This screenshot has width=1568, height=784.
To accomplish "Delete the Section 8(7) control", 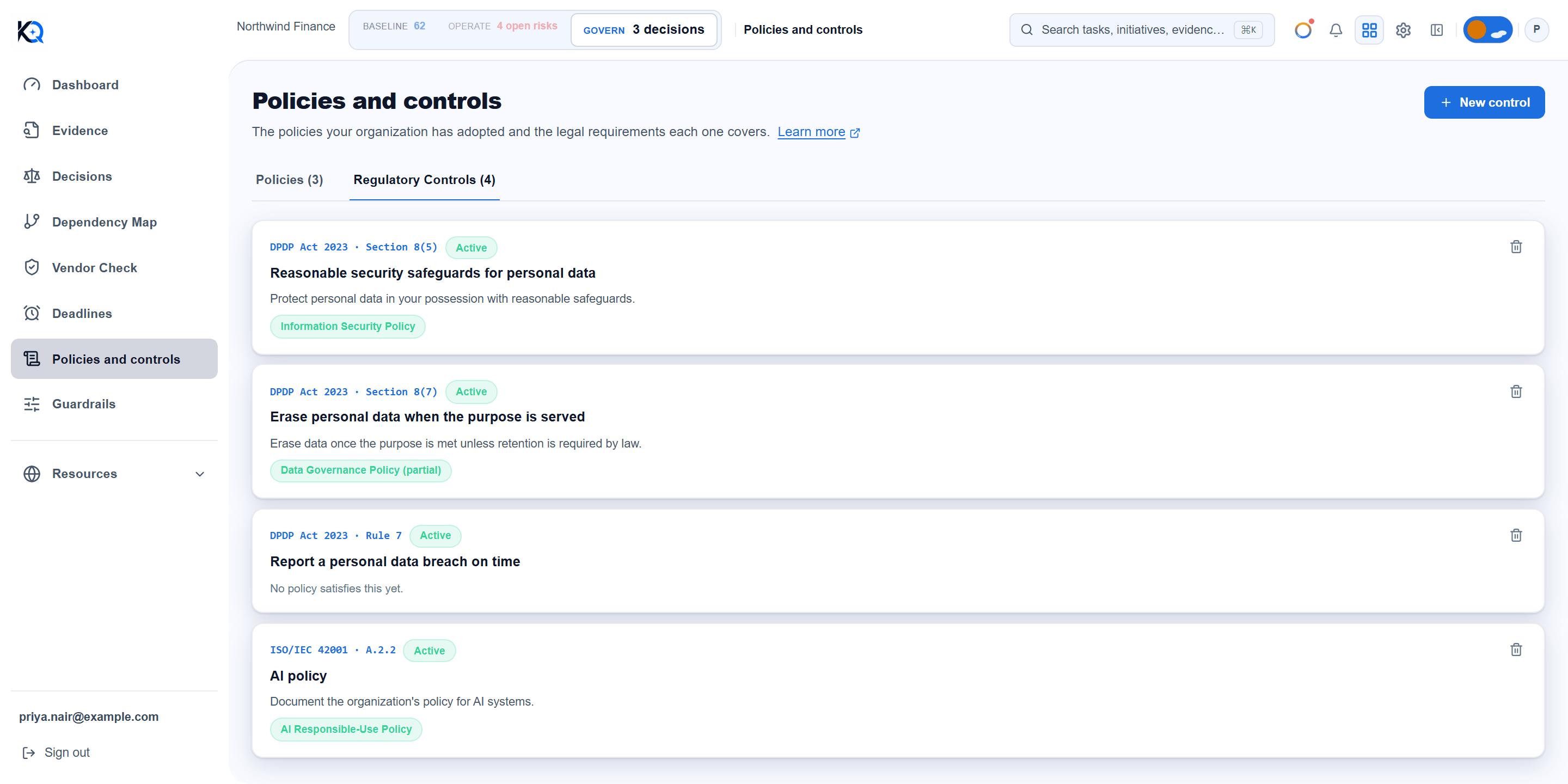I will 1516,391.
